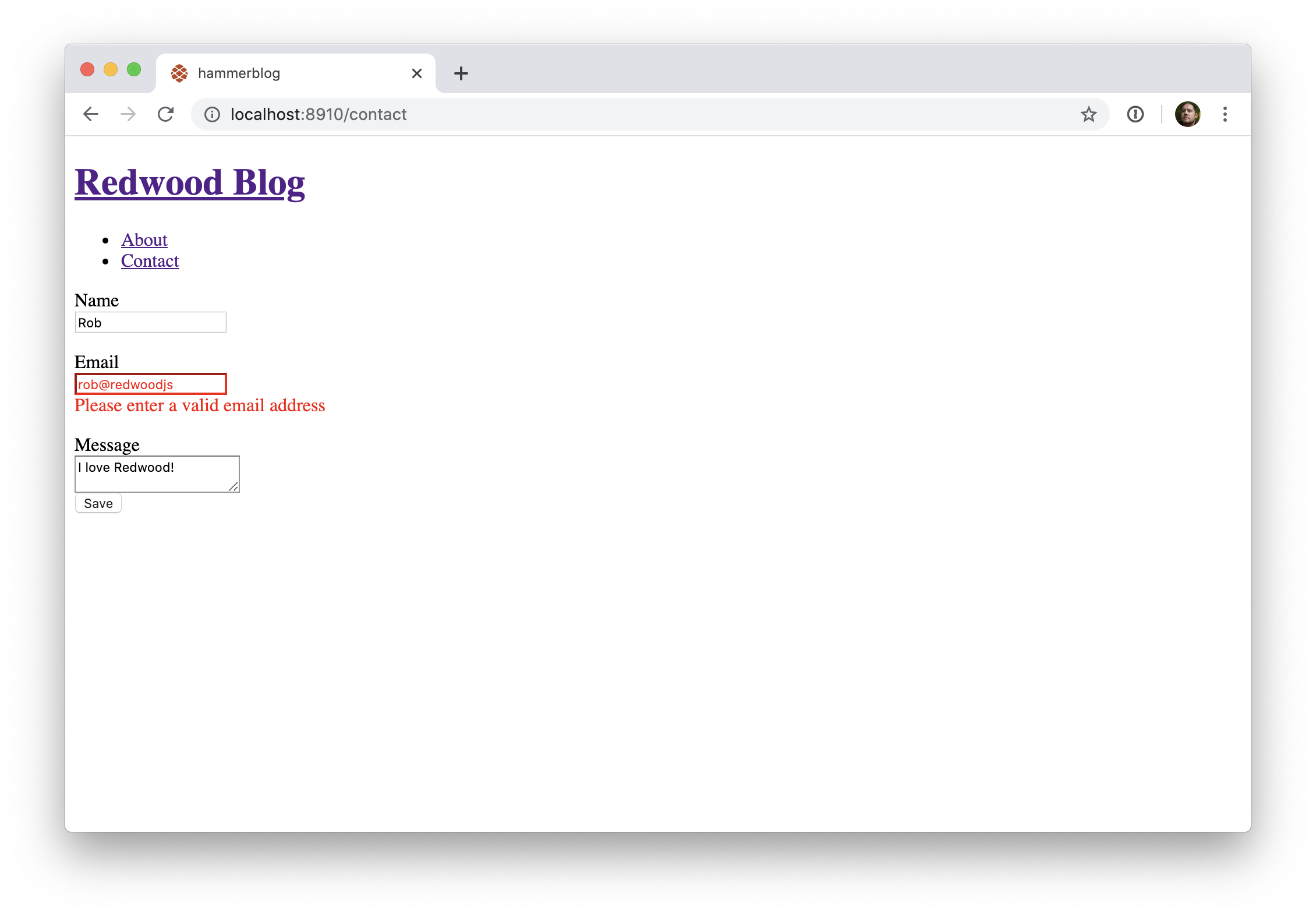Viewport: 1316px width, 918px height.
Task: Submit the form with Save
Action: [98, 503]
